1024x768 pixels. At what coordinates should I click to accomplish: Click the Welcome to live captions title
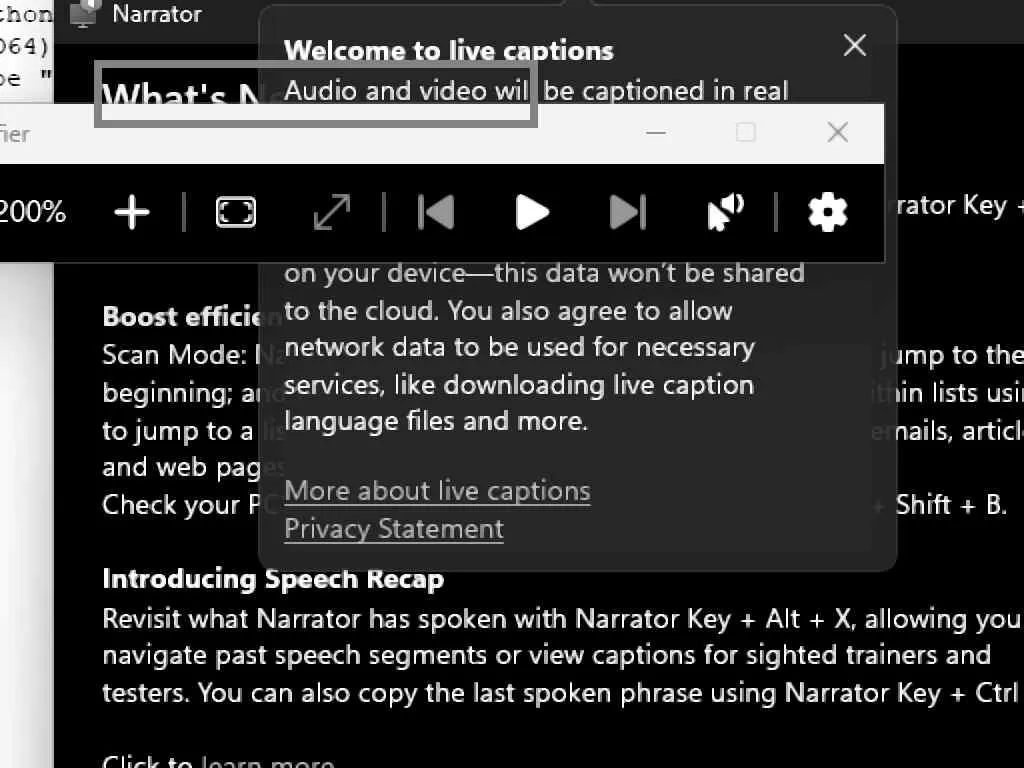click(x=448, y=51)
